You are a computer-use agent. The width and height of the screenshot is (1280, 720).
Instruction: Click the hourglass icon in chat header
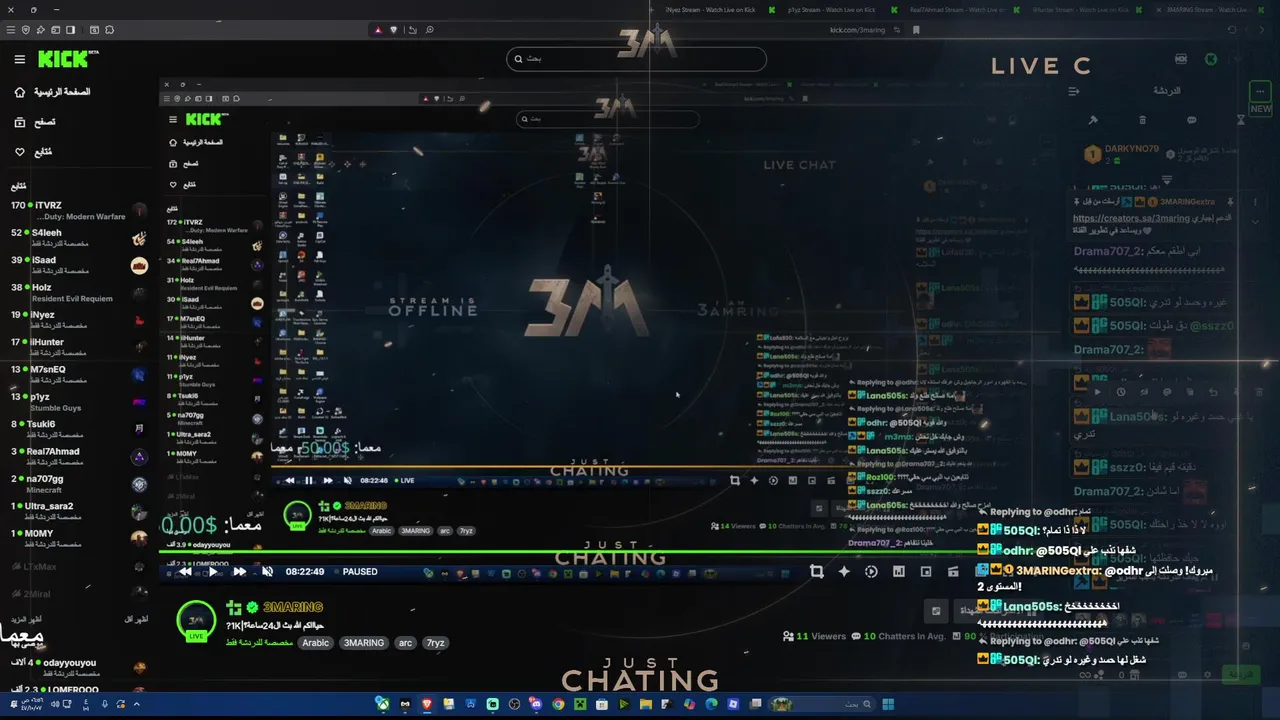point(1241,120)
